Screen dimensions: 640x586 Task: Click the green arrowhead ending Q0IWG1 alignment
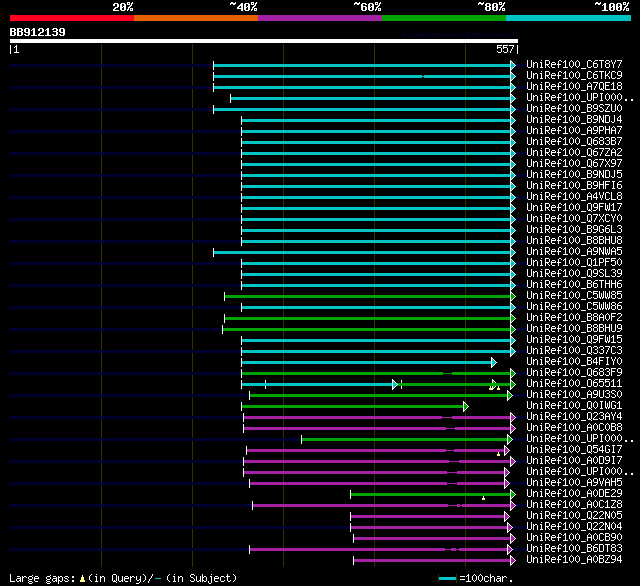(x=466, y=406)
